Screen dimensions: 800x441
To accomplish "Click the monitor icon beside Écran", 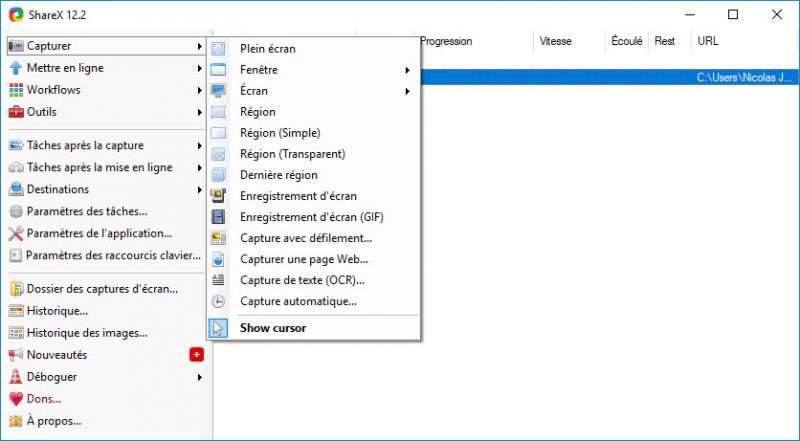I will coord(218,91).
